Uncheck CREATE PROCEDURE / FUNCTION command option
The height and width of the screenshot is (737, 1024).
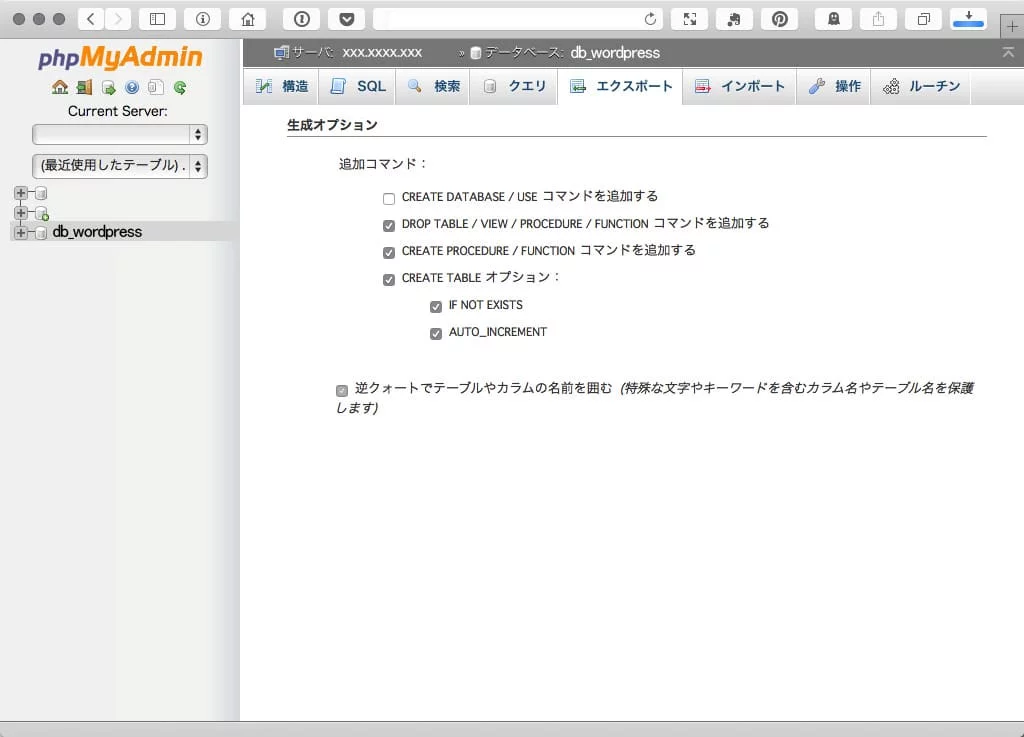tap(389, 253)
